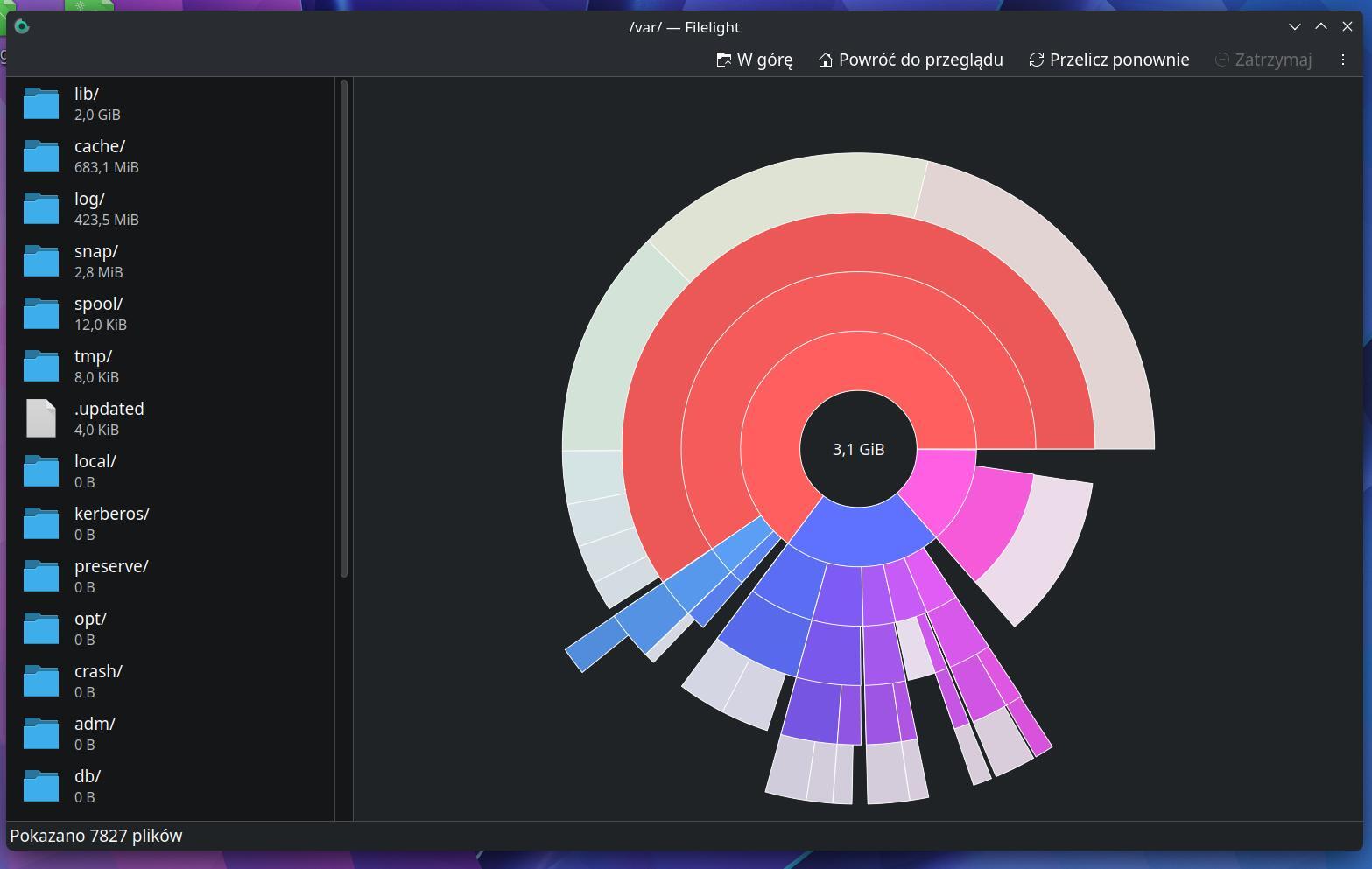Click the file list vertical scrollbar

click(344, 328)
